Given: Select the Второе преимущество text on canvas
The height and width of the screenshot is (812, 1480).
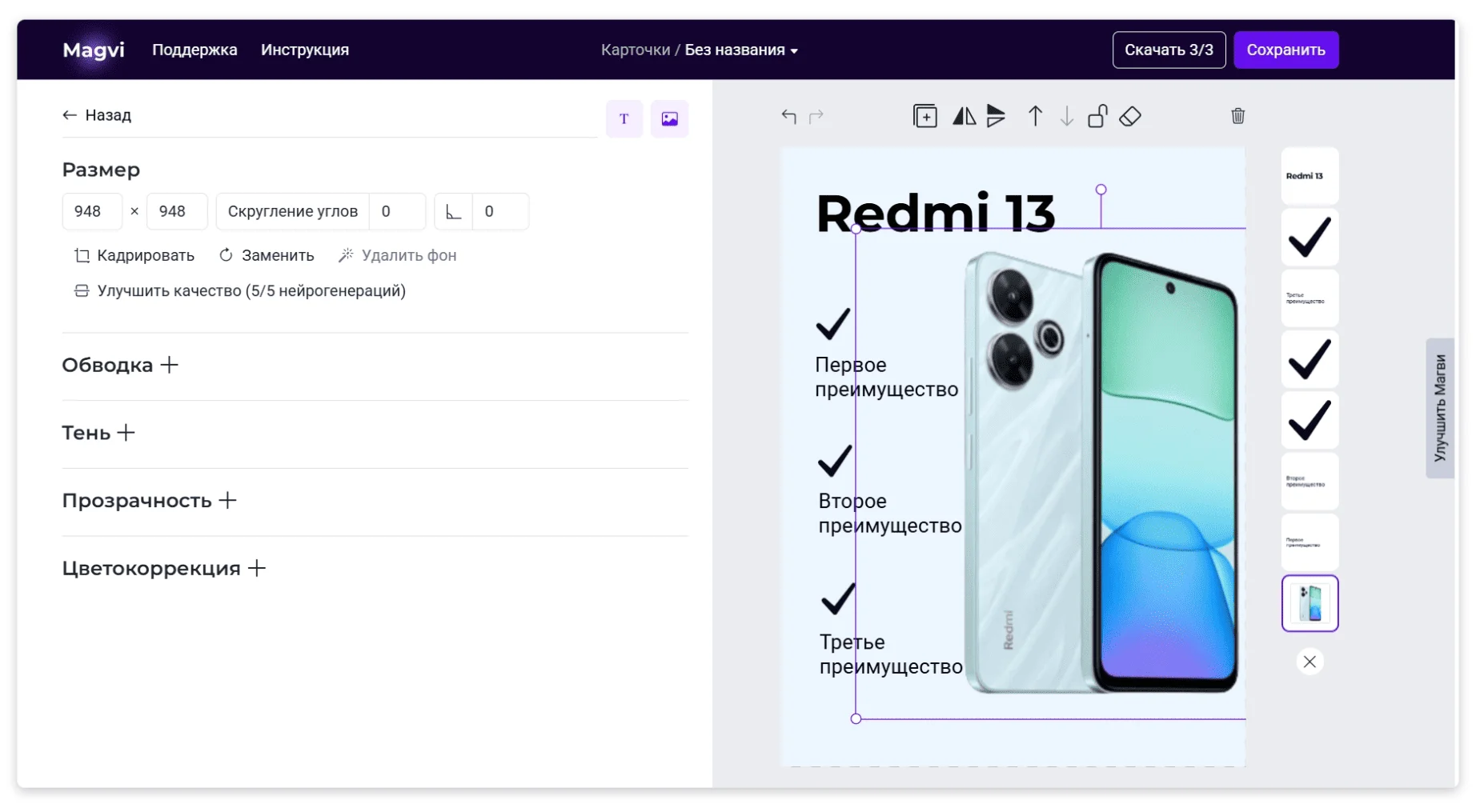Looking at the screenshot, I should coord(889,514).
